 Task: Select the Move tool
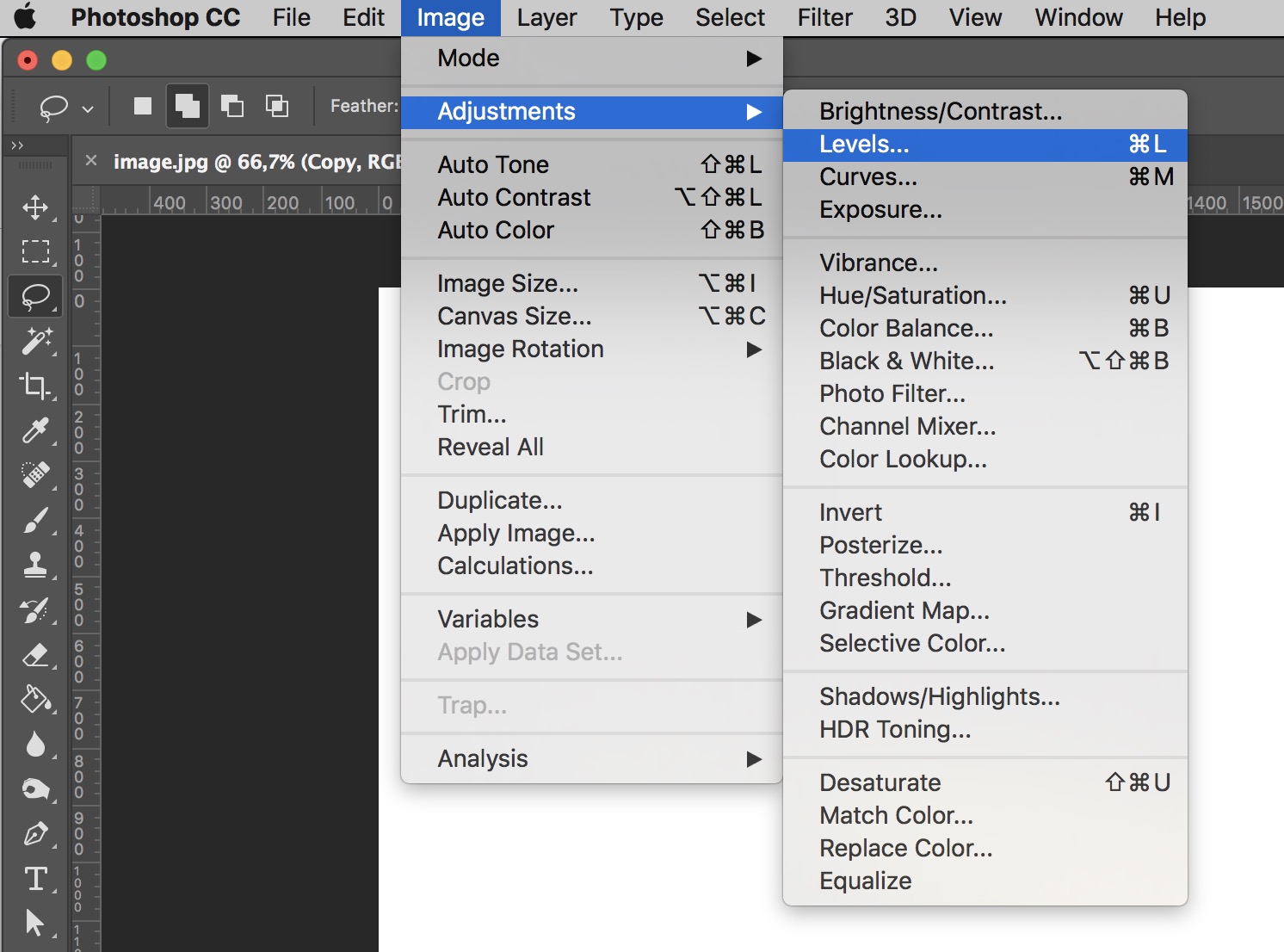(x=35, y=207)
